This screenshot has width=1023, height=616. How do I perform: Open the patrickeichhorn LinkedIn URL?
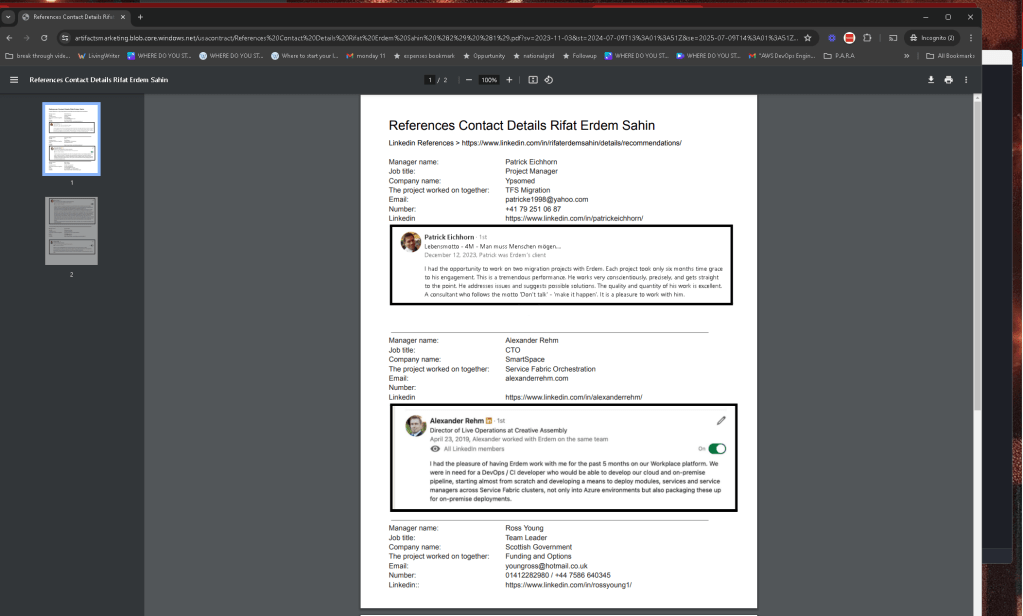coord(574,219)
